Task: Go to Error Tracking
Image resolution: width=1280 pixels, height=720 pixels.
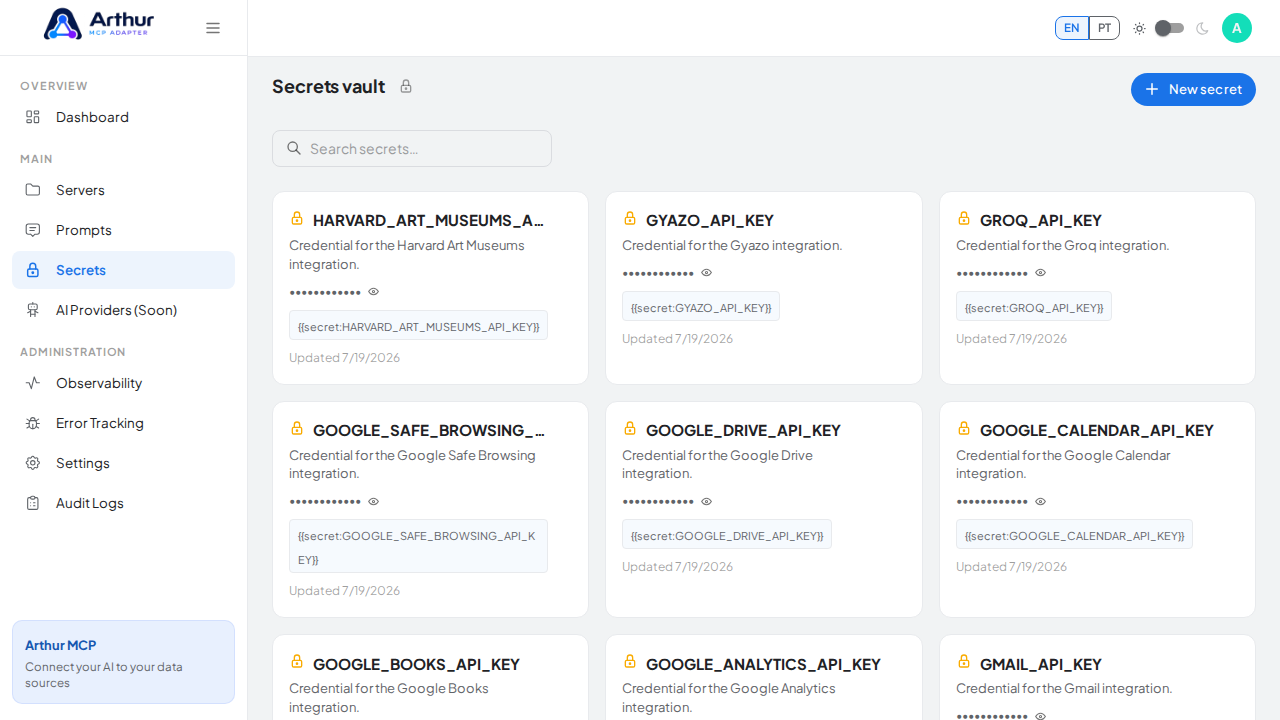Action: click(123, 423)
